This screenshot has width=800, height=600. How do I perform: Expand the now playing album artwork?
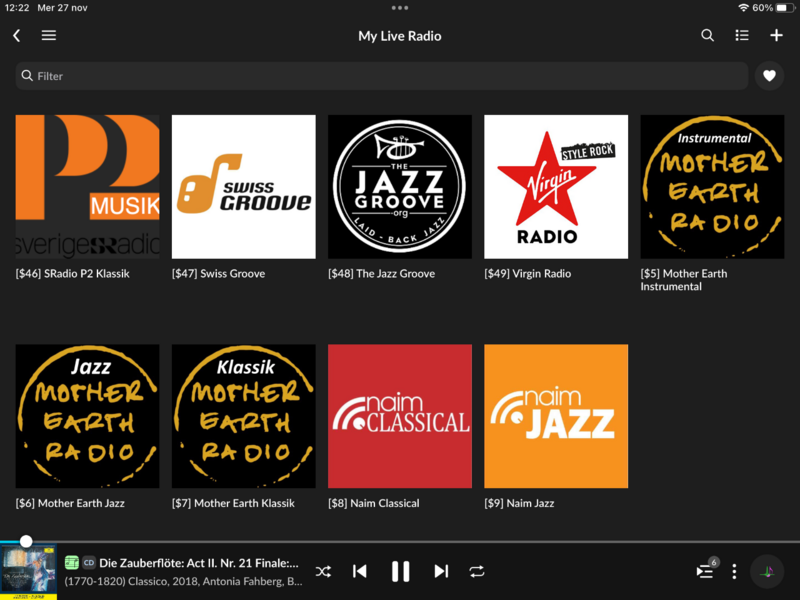(28, 572)
